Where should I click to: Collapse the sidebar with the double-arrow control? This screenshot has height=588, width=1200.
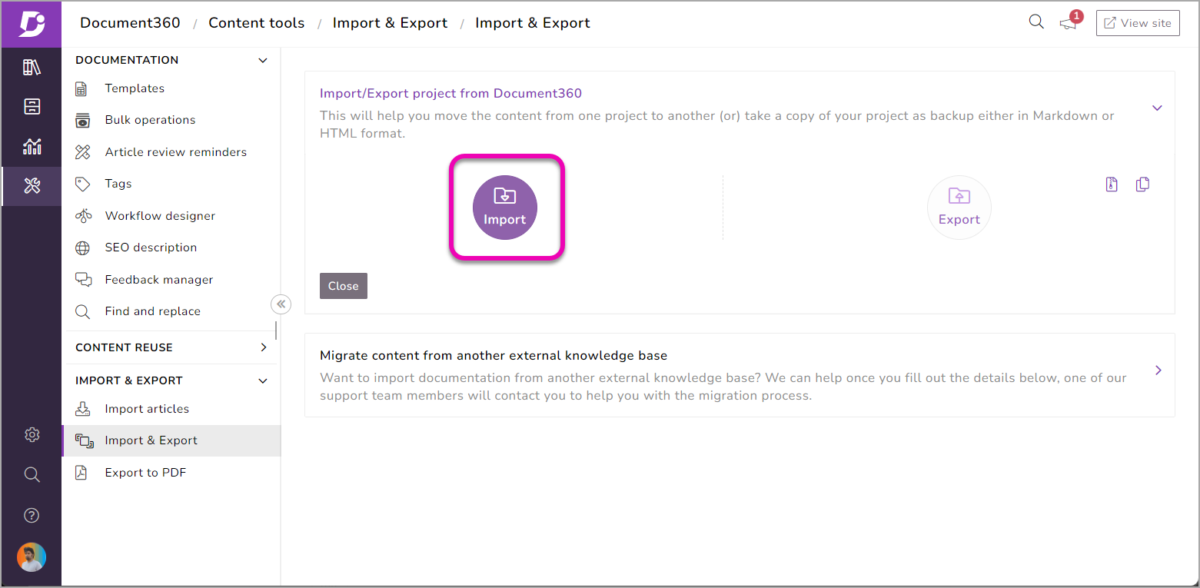281,303
